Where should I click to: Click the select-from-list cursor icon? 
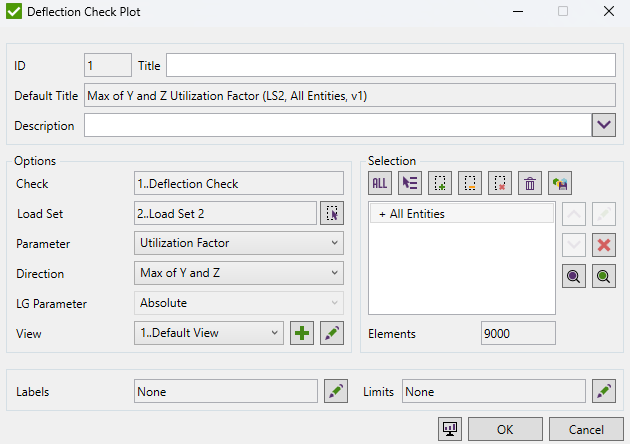[410, 182]
